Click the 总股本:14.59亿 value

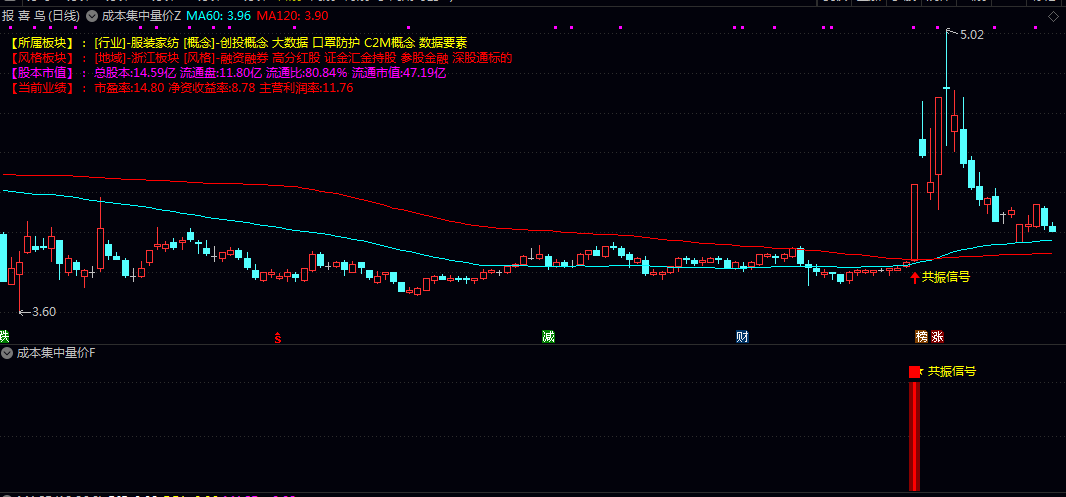(x=135, y=73)
